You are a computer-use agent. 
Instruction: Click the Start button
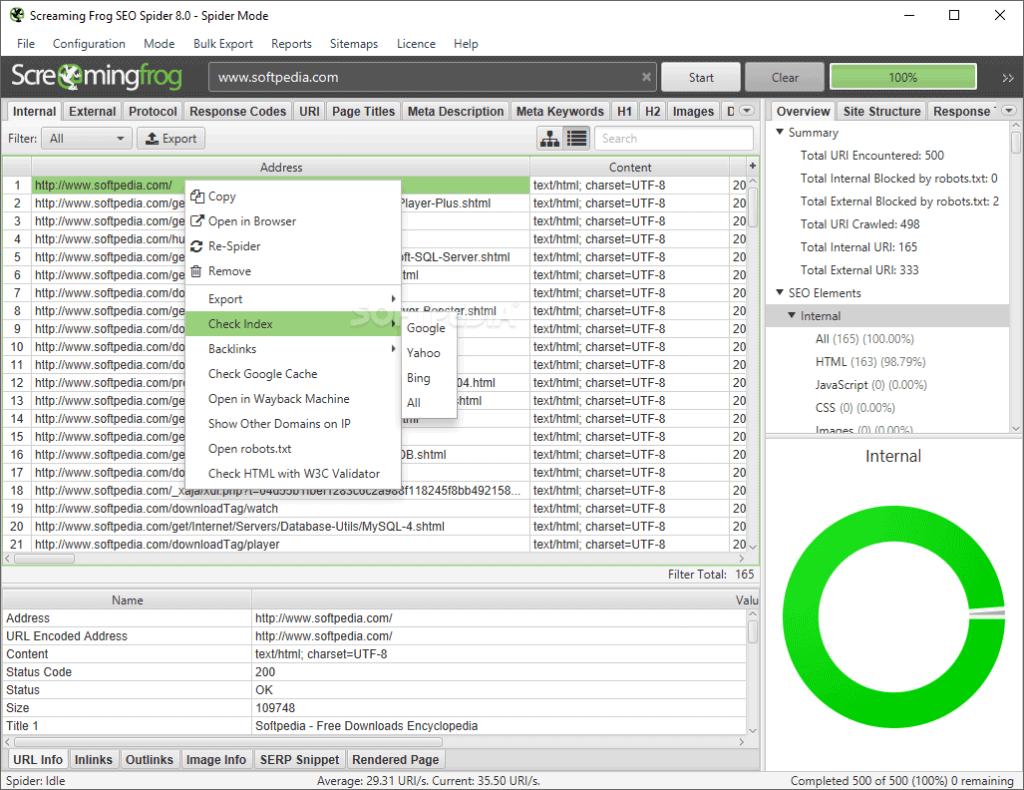pos(701,78)
